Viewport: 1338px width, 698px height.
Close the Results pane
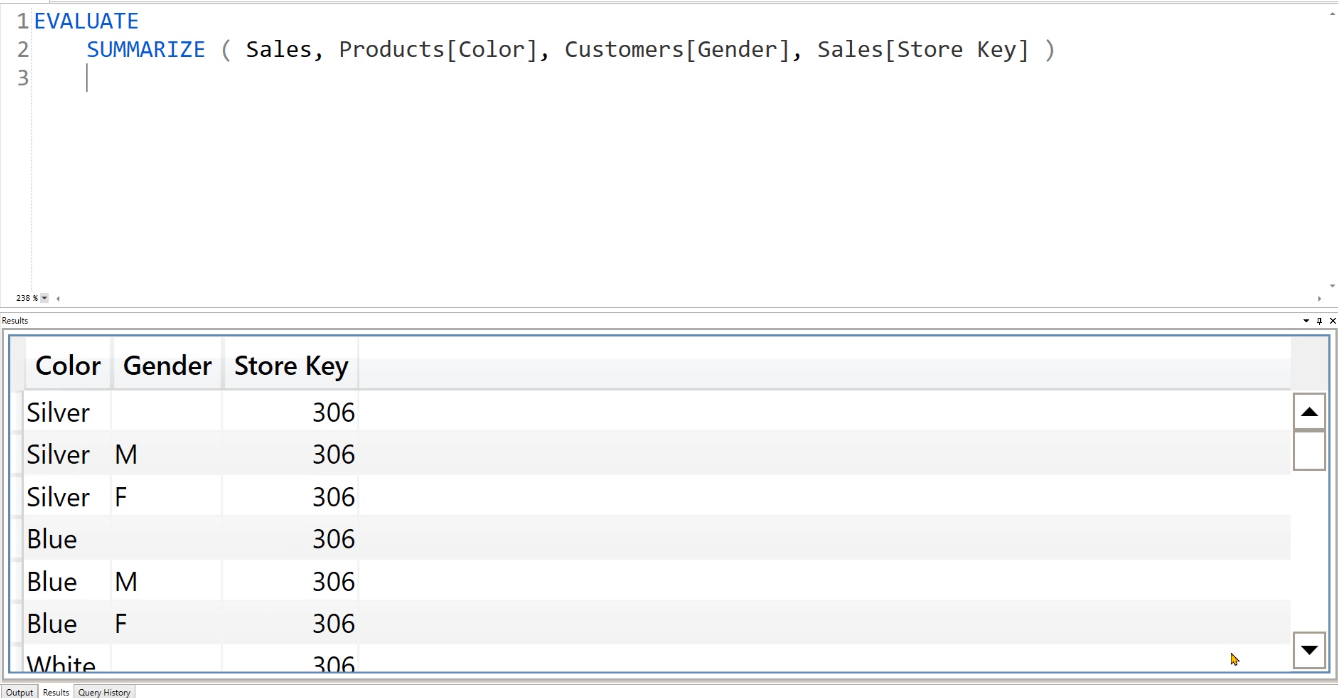pyautogui.click(x=1332, y=321)
